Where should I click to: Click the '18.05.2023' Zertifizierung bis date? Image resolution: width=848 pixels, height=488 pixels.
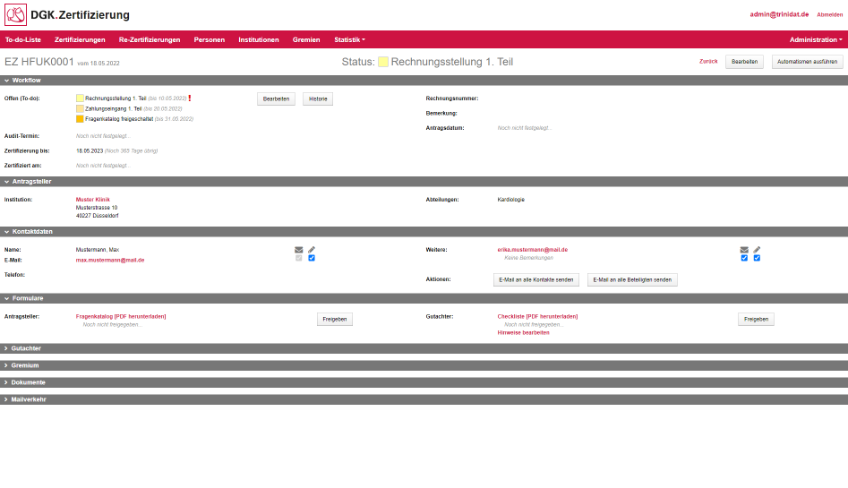coord(89,151)
